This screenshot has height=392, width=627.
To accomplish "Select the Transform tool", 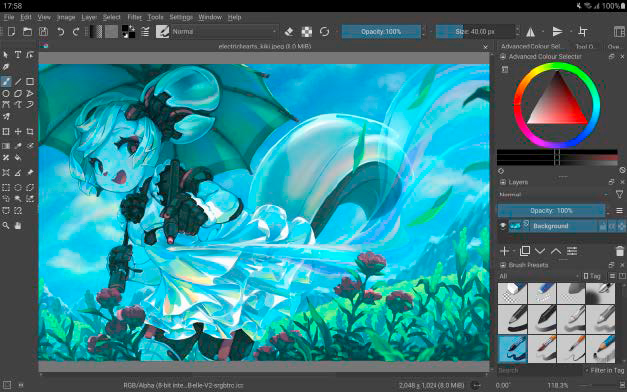I will pos(6,132).
